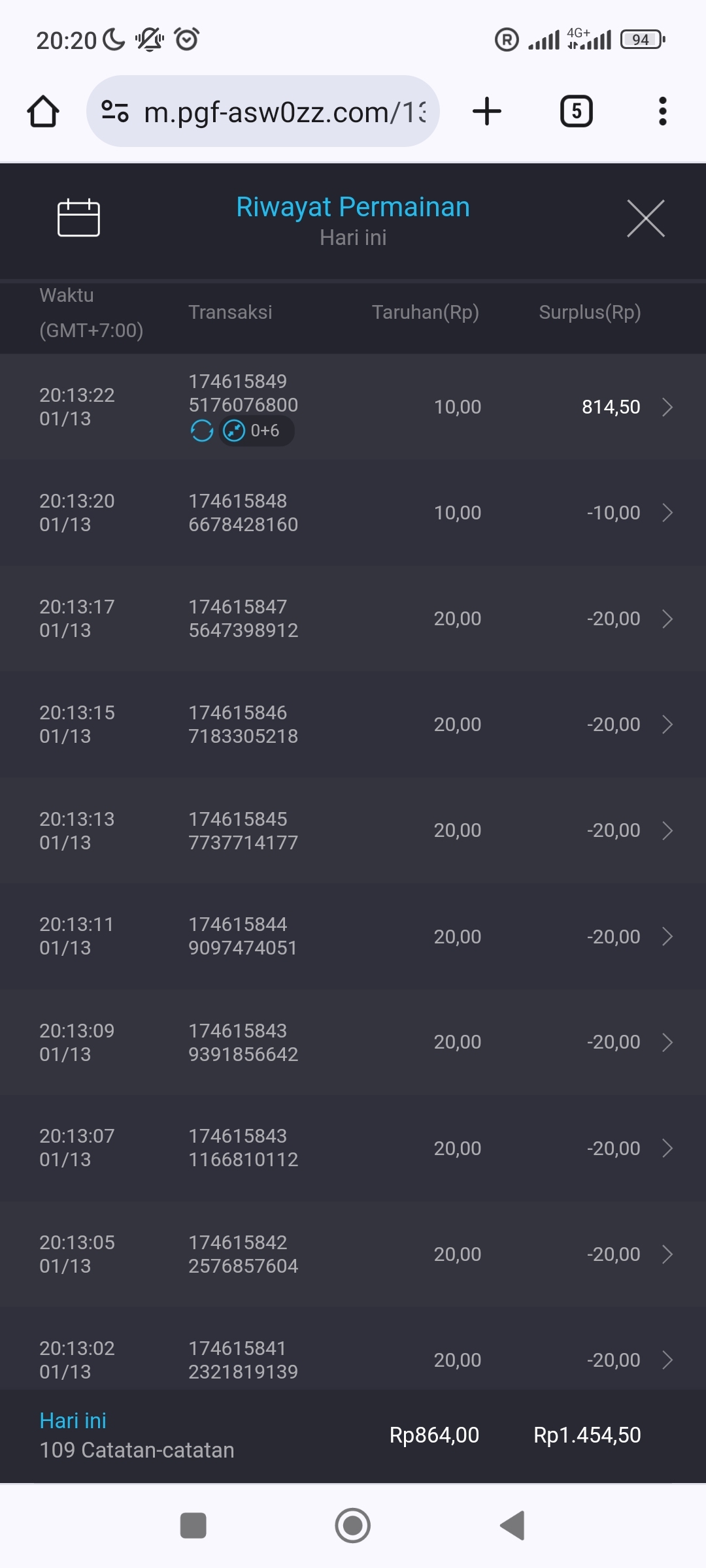The height and width of the screenshot is (1568, 706).
Task: Open new browser tab with plus icon
Action: [487, 111]
